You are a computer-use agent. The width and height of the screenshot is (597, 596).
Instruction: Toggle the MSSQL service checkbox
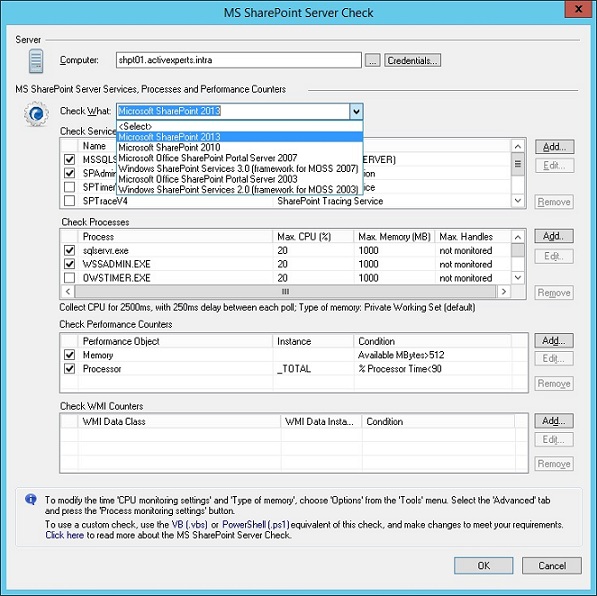[x=69, y=159]
